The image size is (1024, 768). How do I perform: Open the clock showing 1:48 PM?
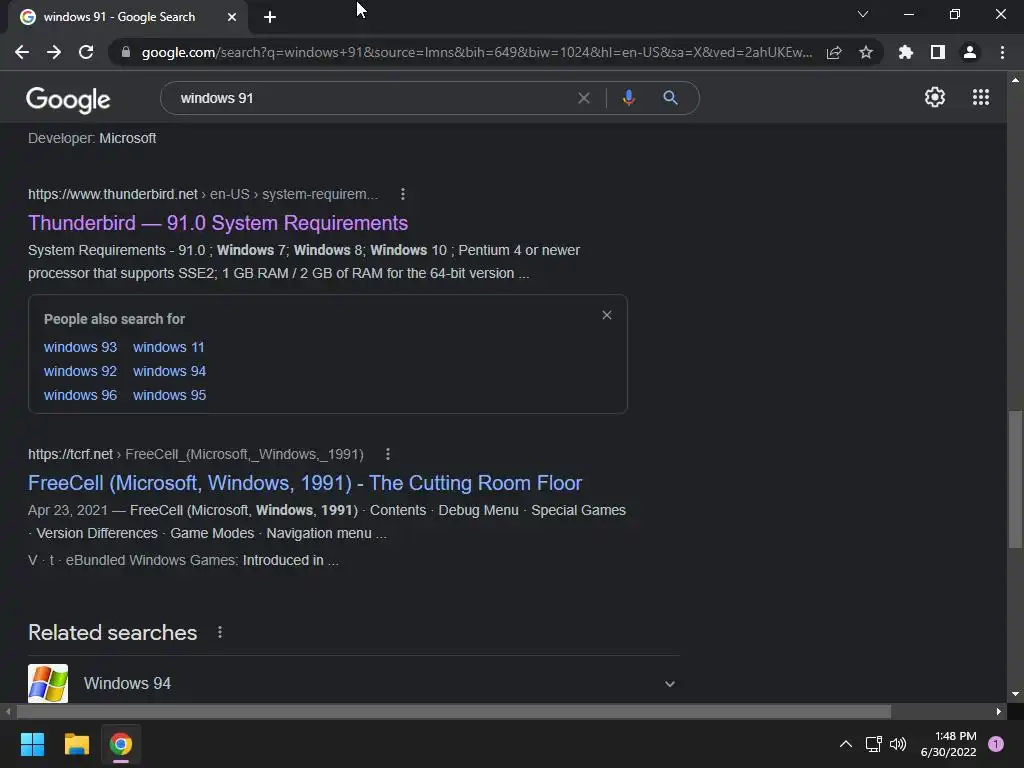click(948, 744)
